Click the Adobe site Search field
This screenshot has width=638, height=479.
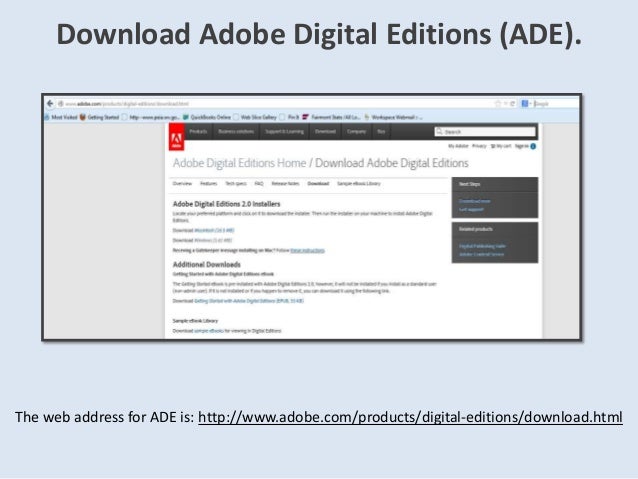(485, 131)
